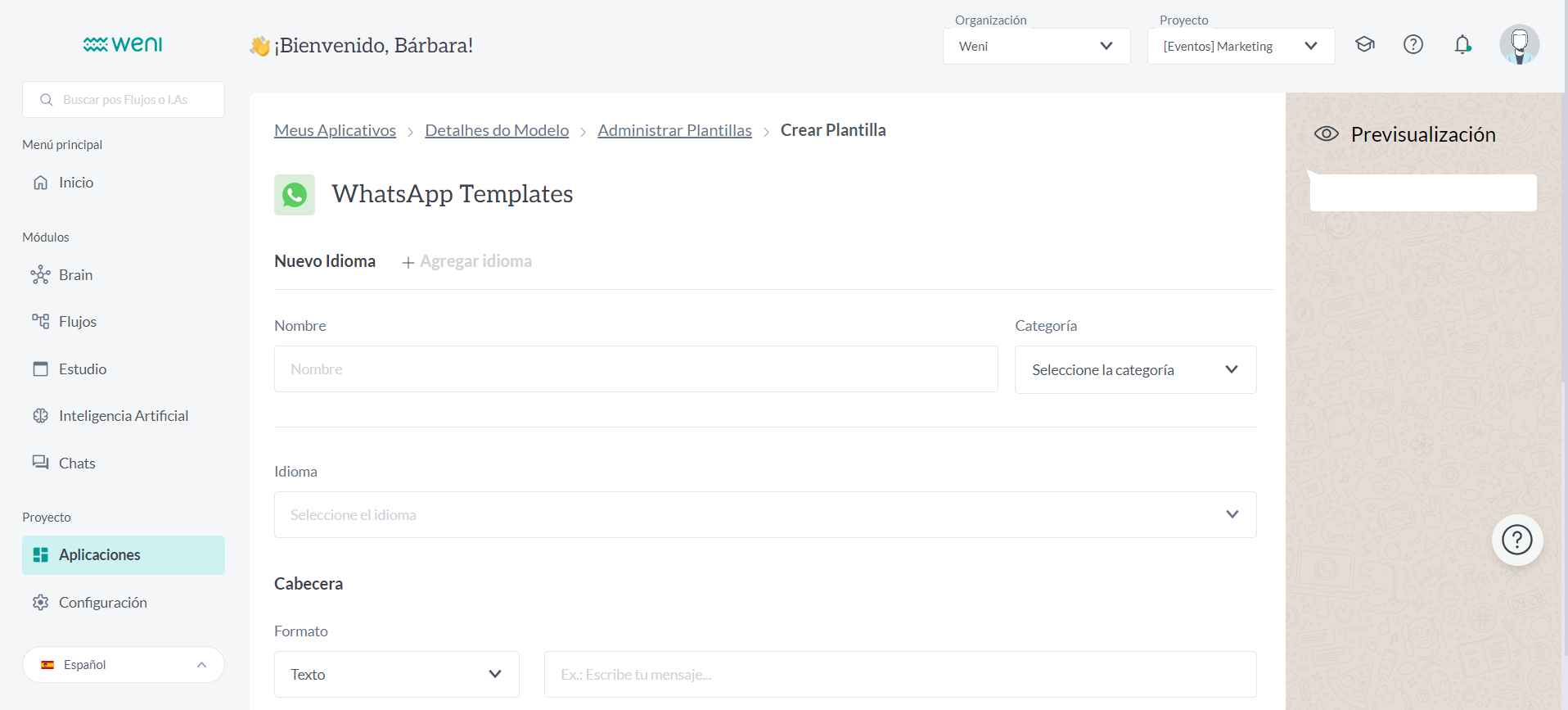
Task: Open the Español language selector
Action: [x=124, y=665]
